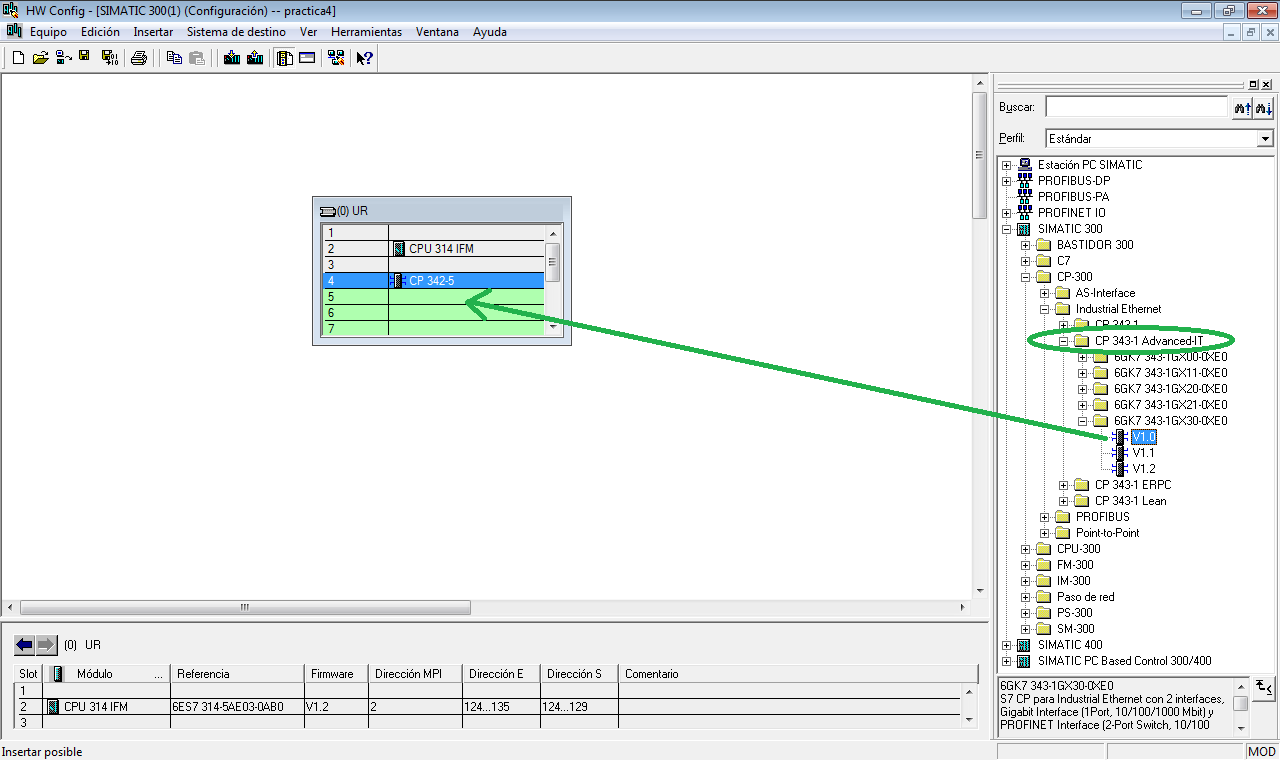Click the context help arrow icon
This screenshot has height=760, width=1280.
tap(365, 58)
